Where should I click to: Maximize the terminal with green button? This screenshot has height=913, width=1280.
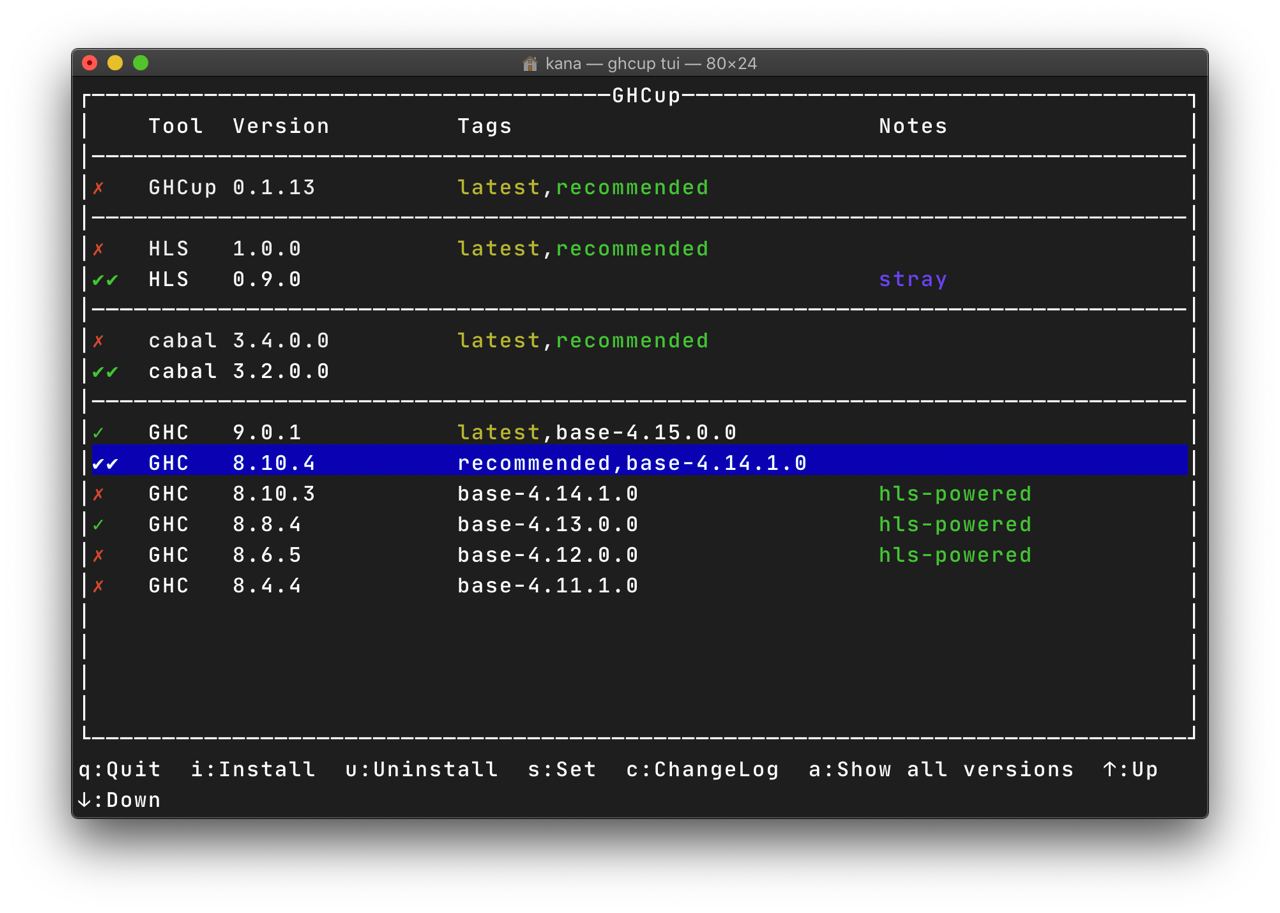pyautogui.click(x=141, y=63)
